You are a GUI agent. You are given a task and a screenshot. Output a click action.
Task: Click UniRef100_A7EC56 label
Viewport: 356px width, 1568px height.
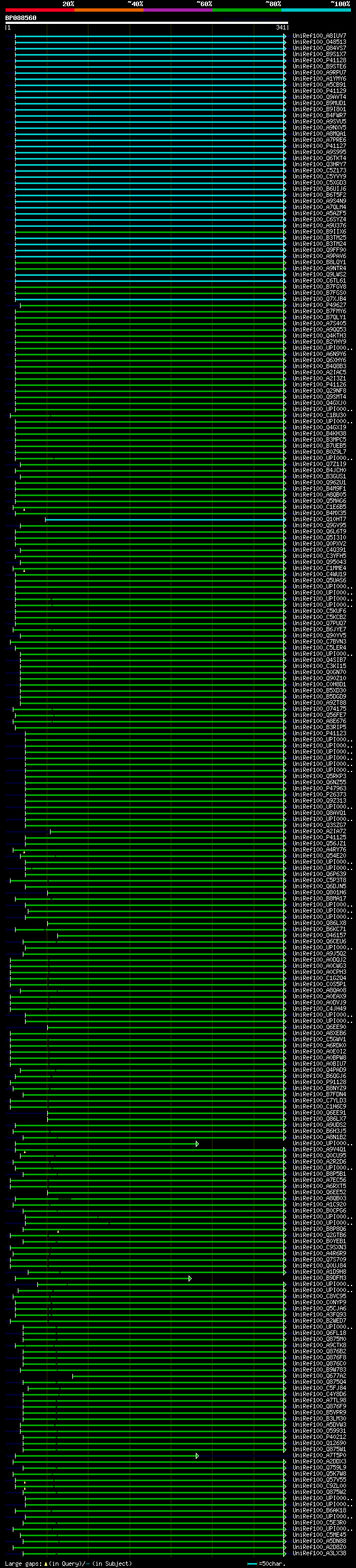pos(319,1180)
